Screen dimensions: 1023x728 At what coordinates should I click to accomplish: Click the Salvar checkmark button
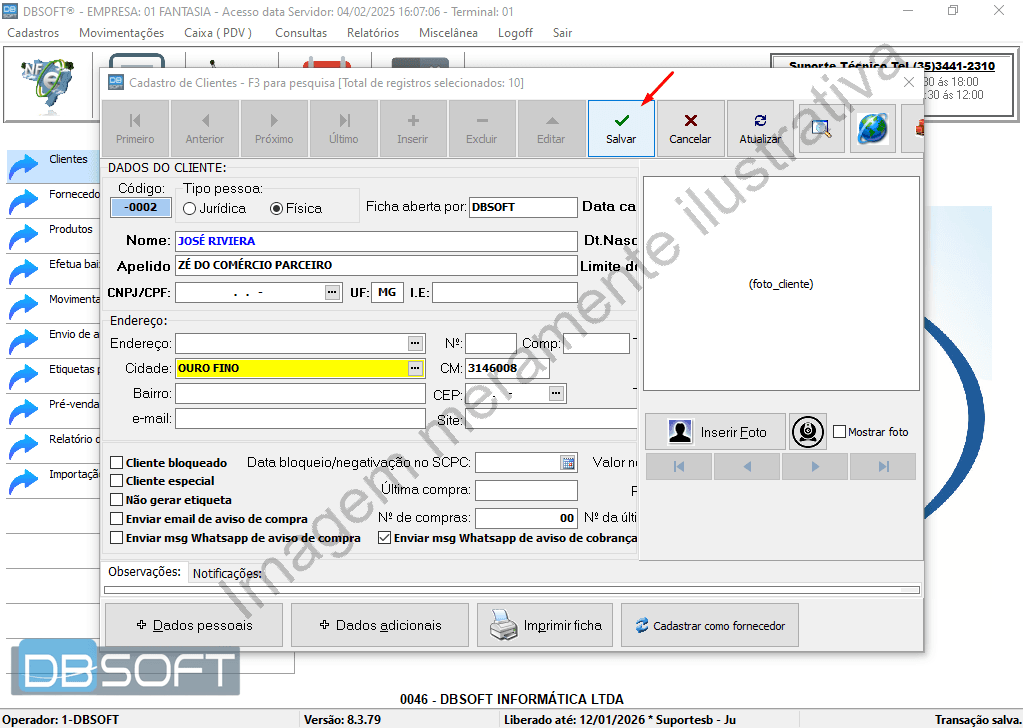tap(621, 128)
